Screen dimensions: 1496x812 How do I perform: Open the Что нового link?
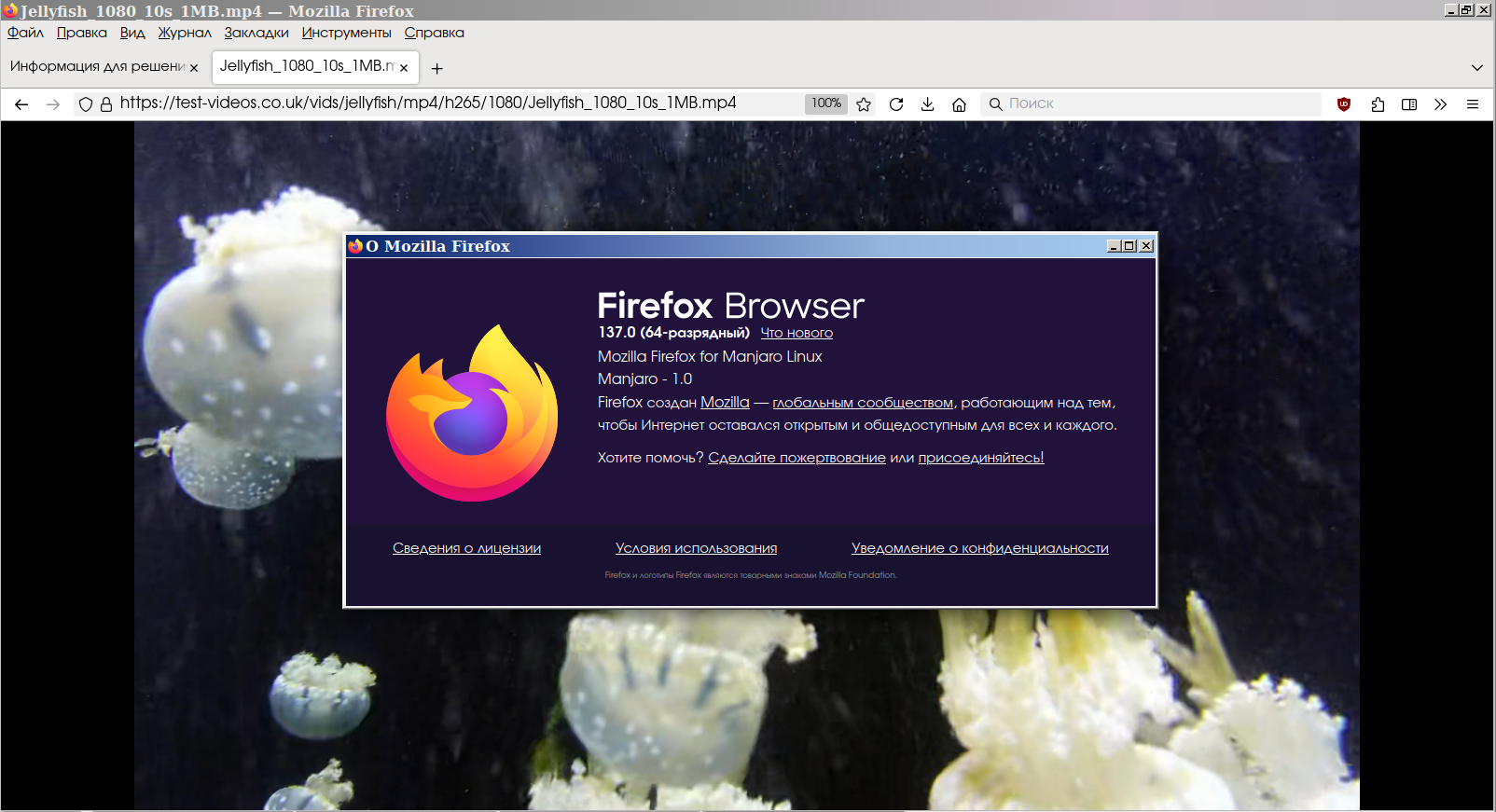(796, 333)
